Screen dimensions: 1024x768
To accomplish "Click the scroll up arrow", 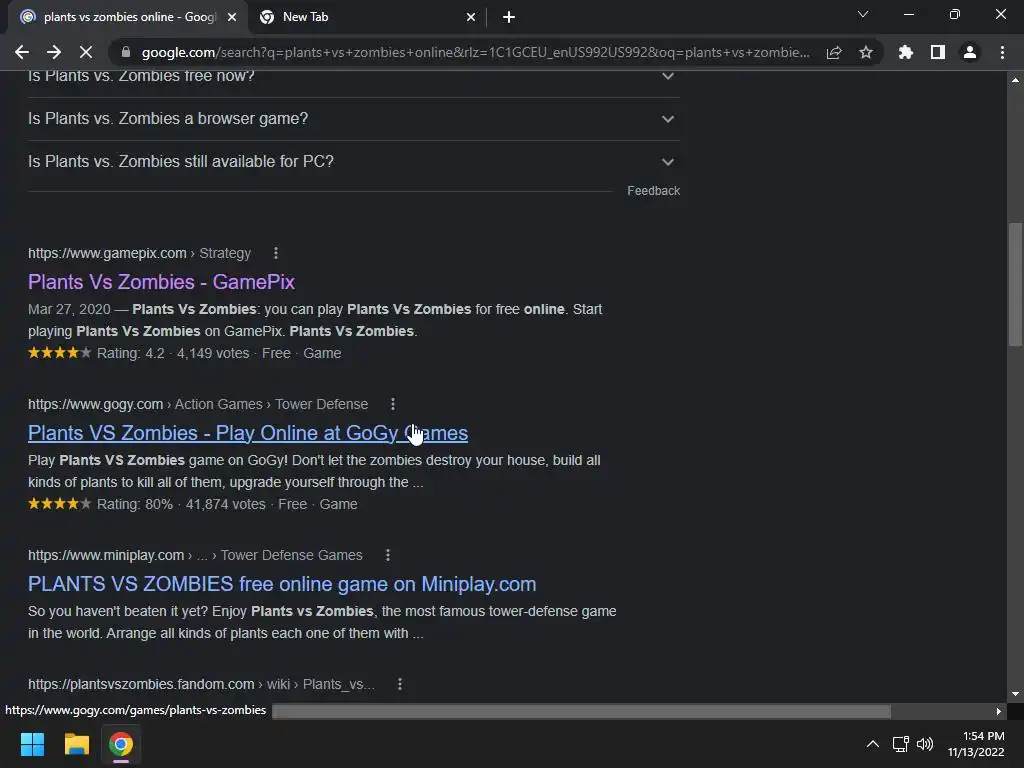I will coord(1015,80).
